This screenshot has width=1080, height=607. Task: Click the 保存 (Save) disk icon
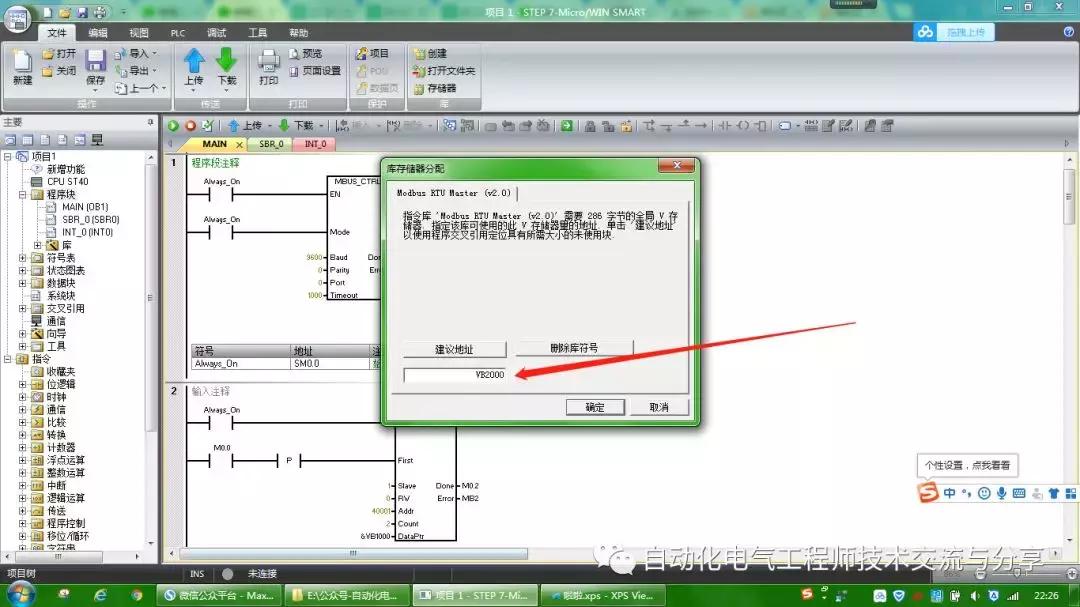tap(95, 62)
